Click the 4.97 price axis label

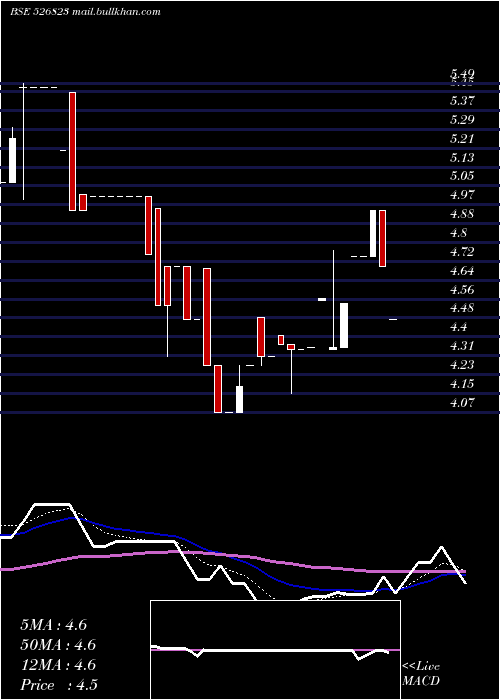coord(462,195)
